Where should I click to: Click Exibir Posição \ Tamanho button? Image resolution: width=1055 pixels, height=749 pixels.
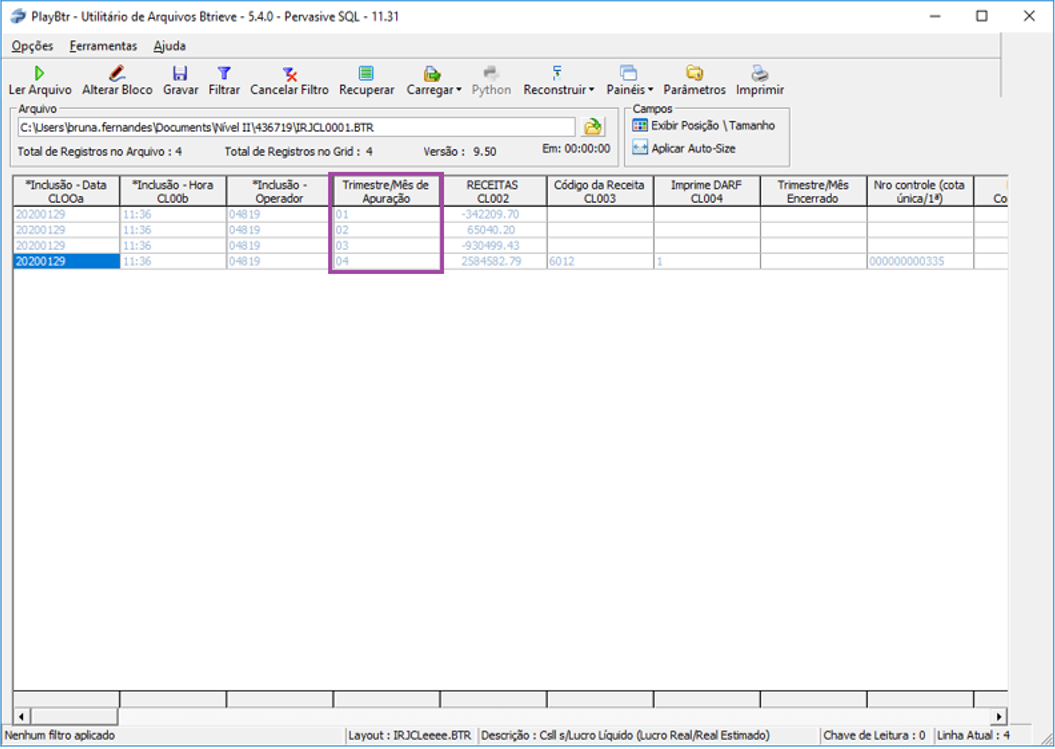pos(704,126)
